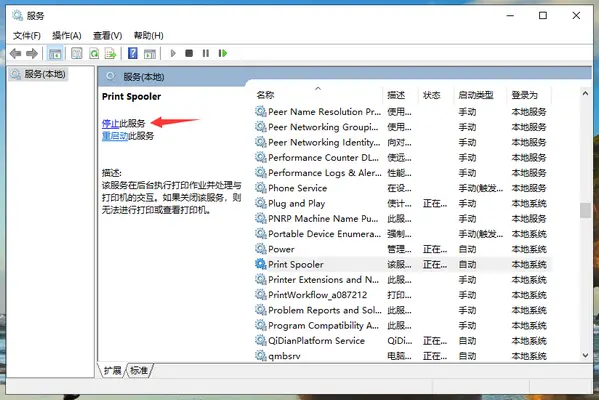
Task: Switch to the 标准 tab
Action: tap(139, 370)
